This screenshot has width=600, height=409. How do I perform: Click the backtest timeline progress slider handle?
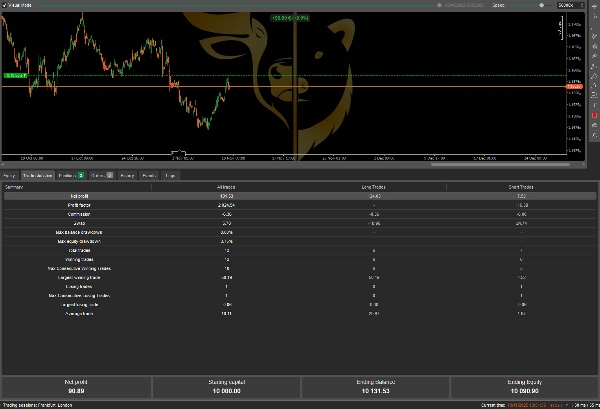coord(439,5)
